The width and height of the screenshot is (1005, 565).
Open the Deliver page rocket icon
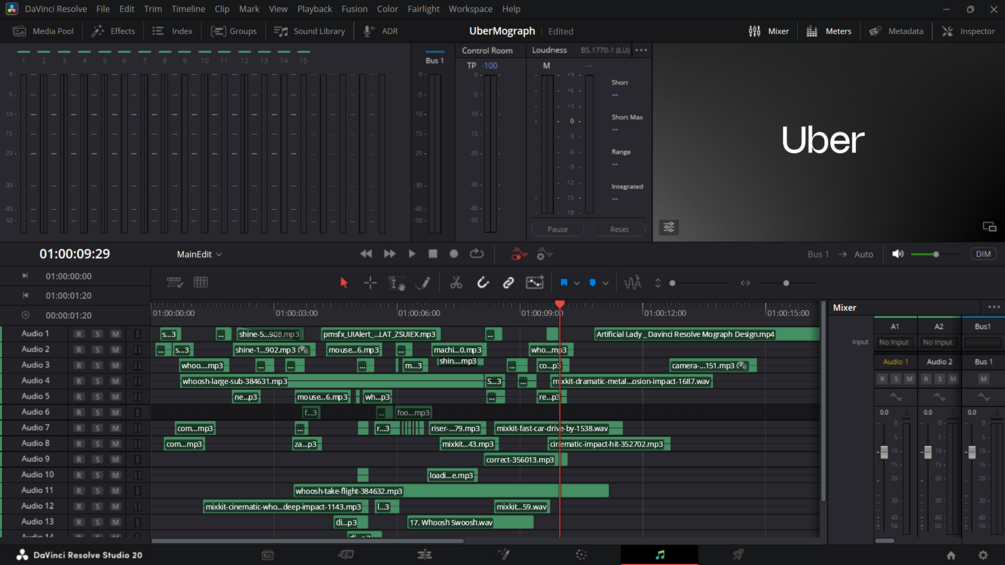pyautogui.click(x=738, y=555)
